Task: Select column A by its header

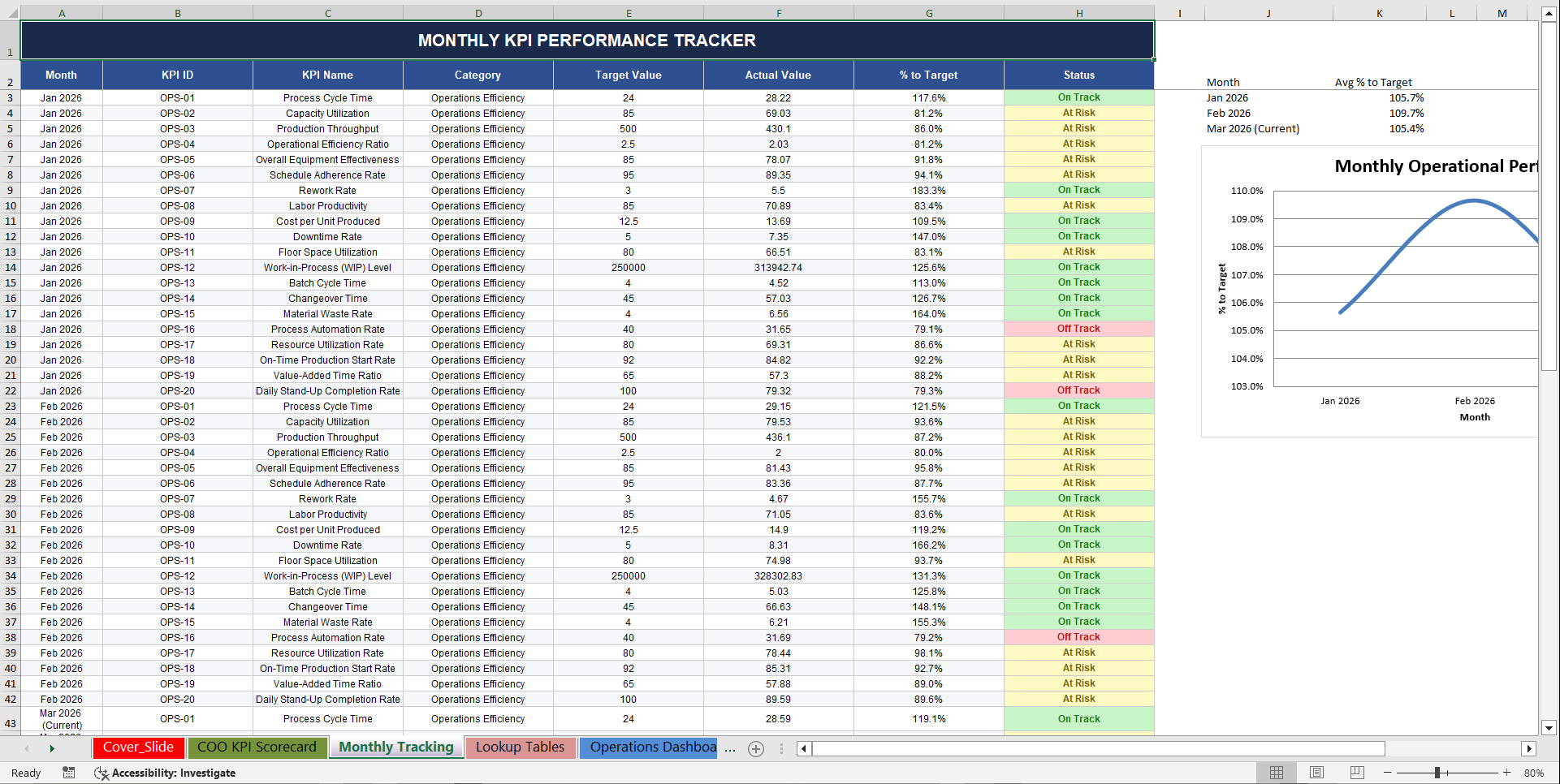Action: (61, 13)
